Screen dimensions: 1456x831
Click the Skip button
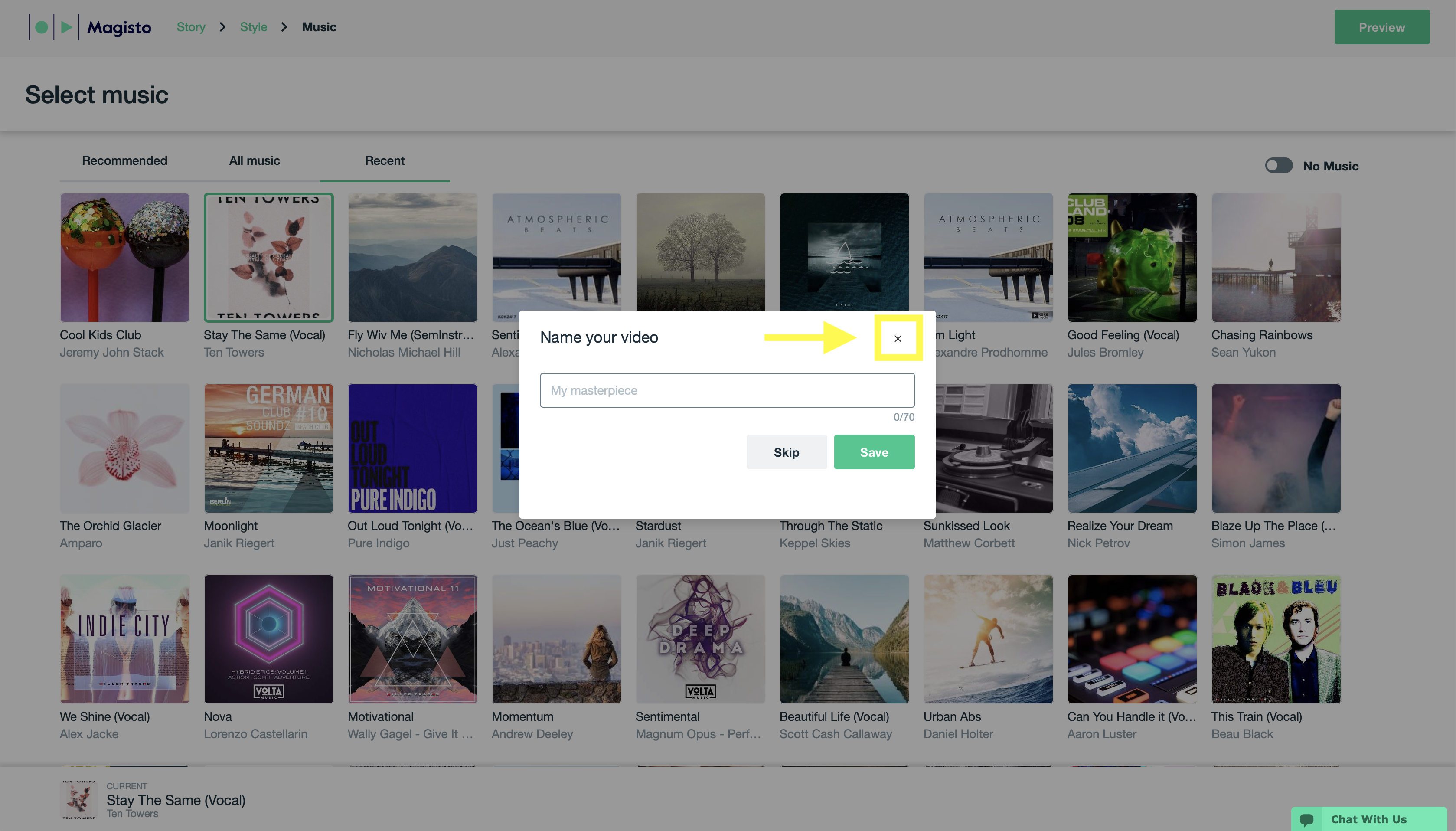(x=786, y=452)
